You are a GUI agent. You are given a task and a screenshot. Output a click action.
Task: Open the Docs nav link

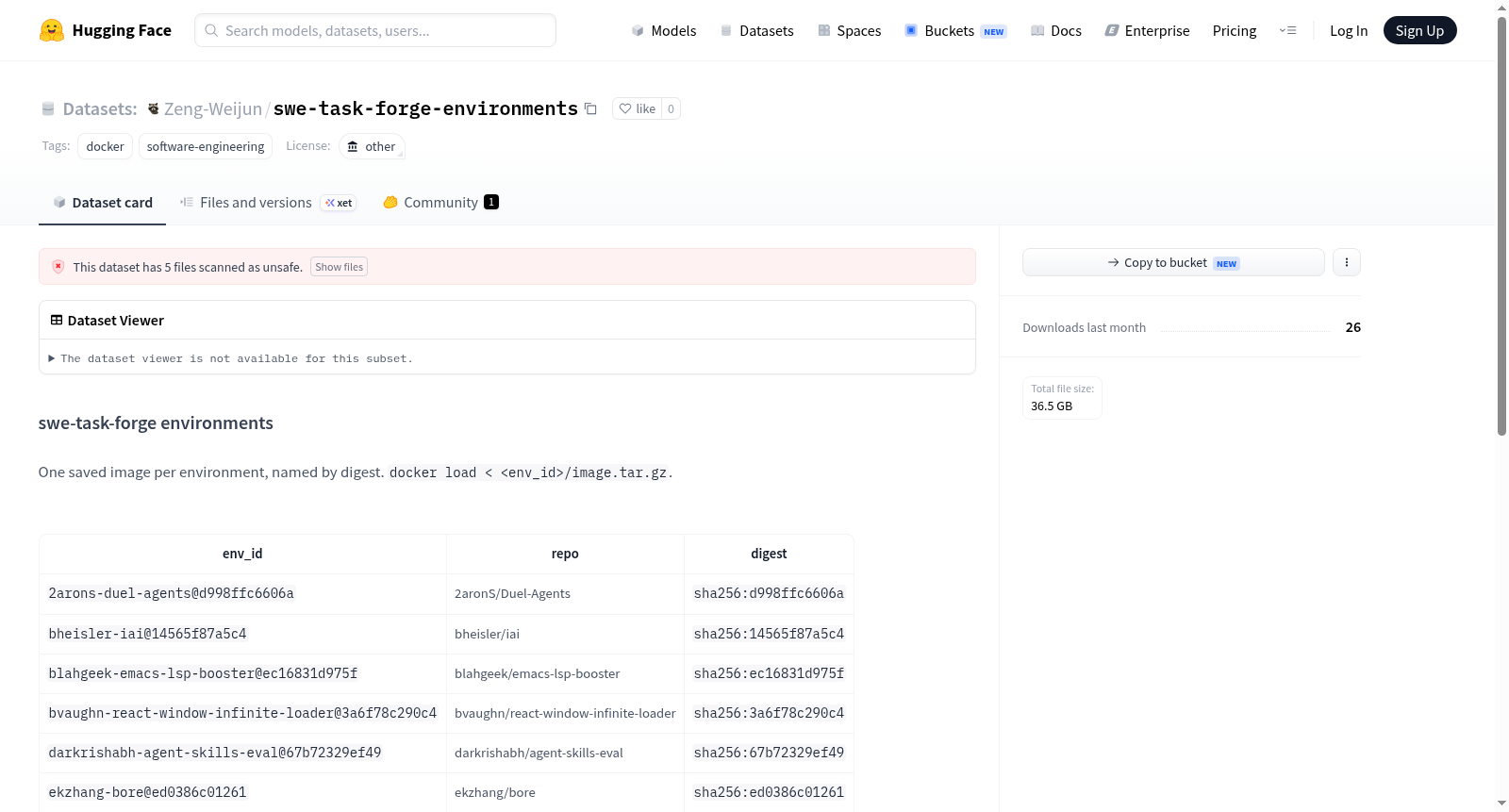click(1055, 30)
